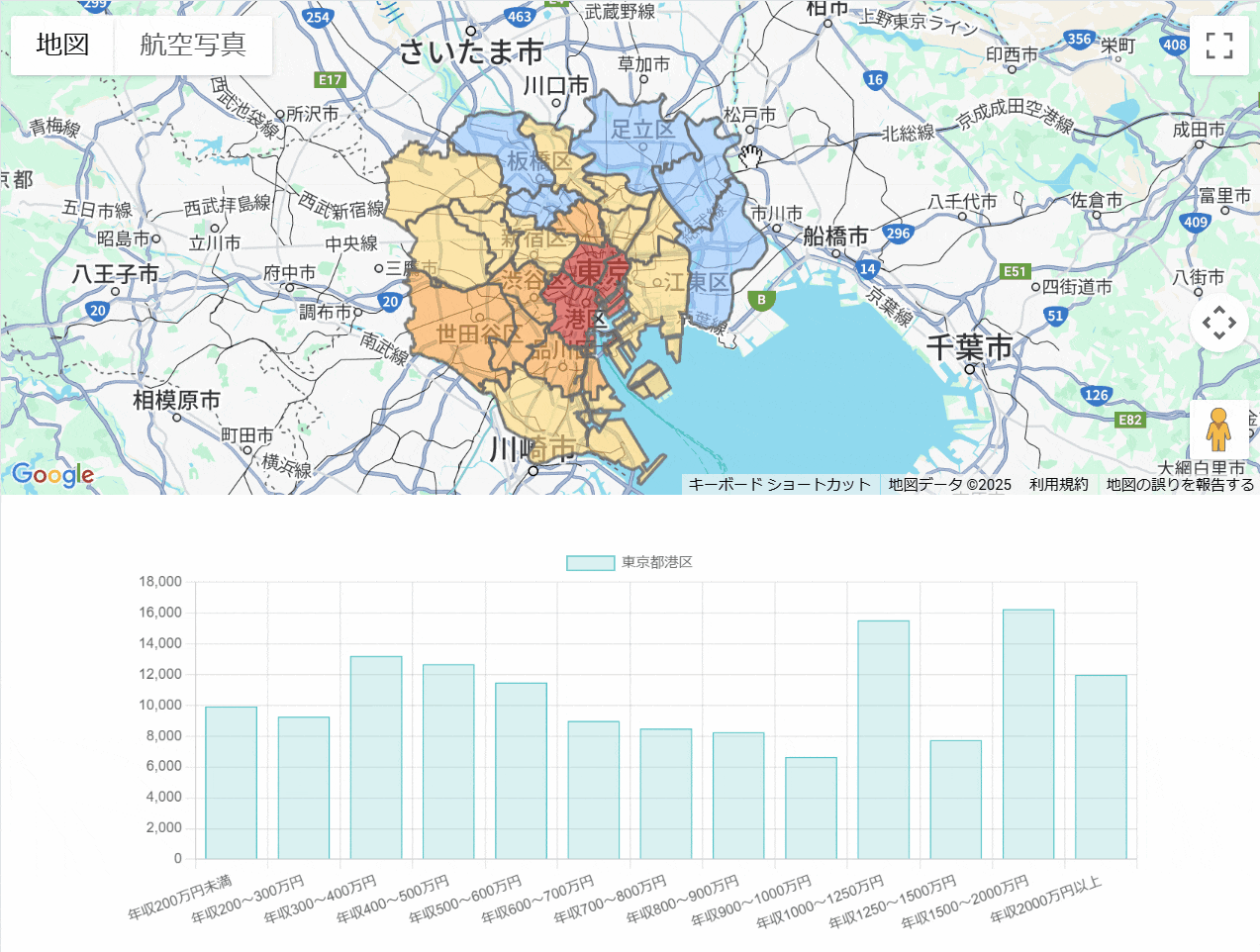Report a map error via 地図の誤りを報告する
The height and width of the screenshot is (952, 1260).
tap(1178, 484)
